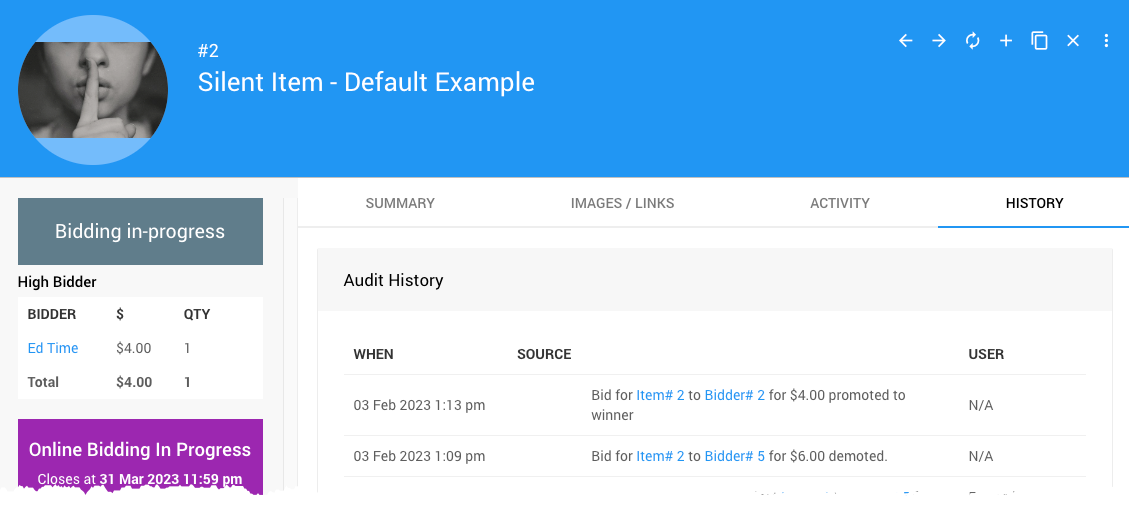Add a new item with plus icon
This screenshot has height=520, width=1129.
(x=1006, y=41)
